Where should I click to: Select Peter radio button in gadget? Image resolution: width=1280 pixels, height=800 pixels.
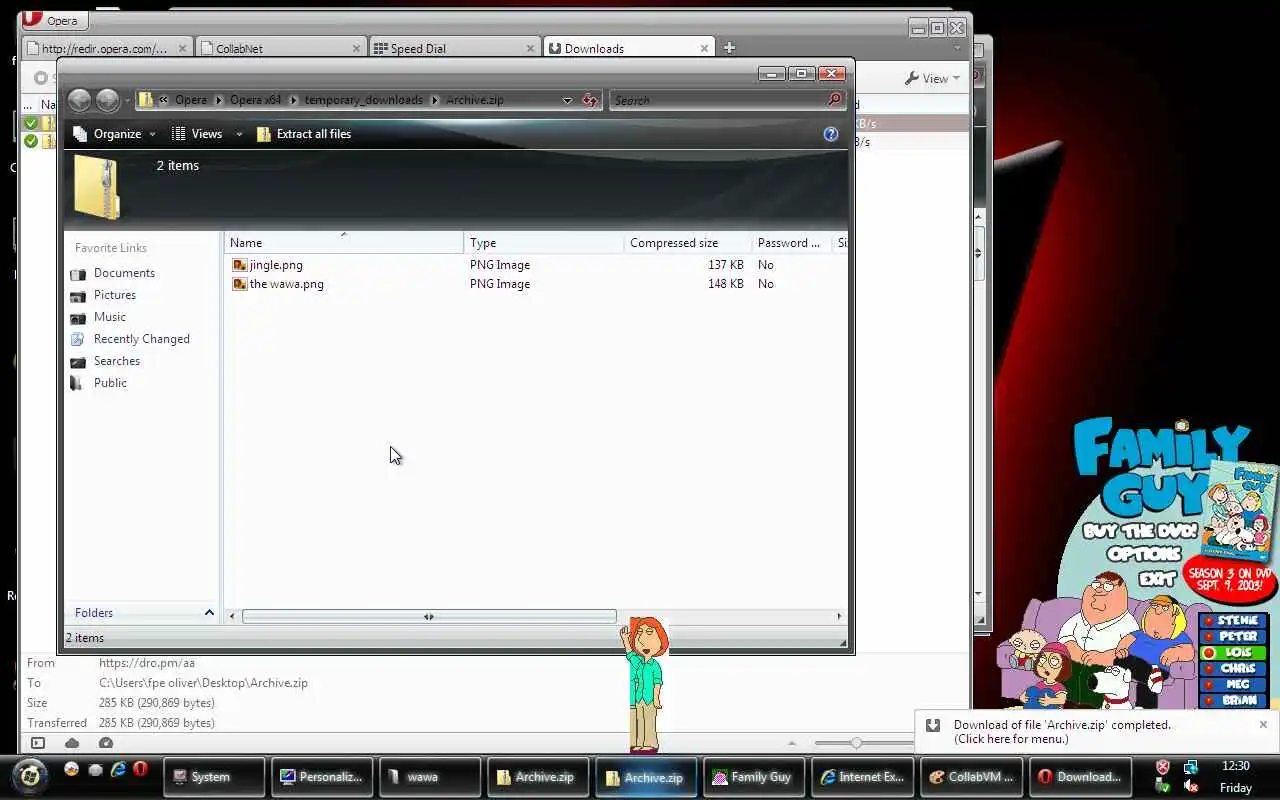click(x=1209, y=636)
